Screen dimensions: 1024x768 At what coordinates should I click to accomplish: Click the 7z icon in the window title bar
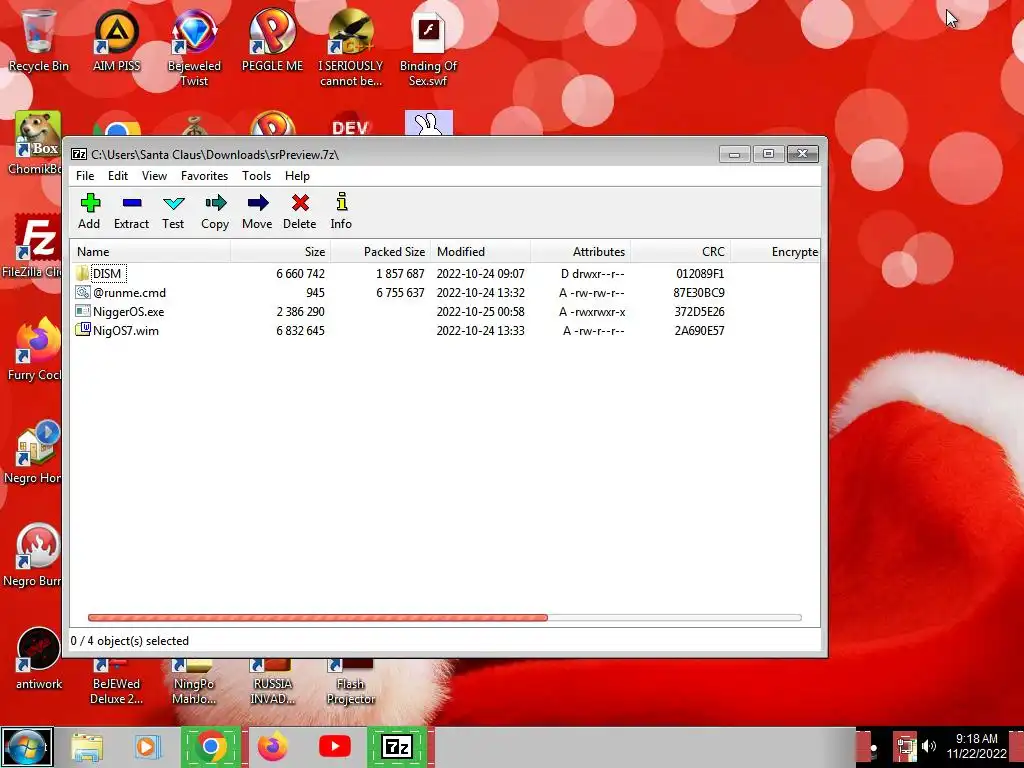pos(79,154)
